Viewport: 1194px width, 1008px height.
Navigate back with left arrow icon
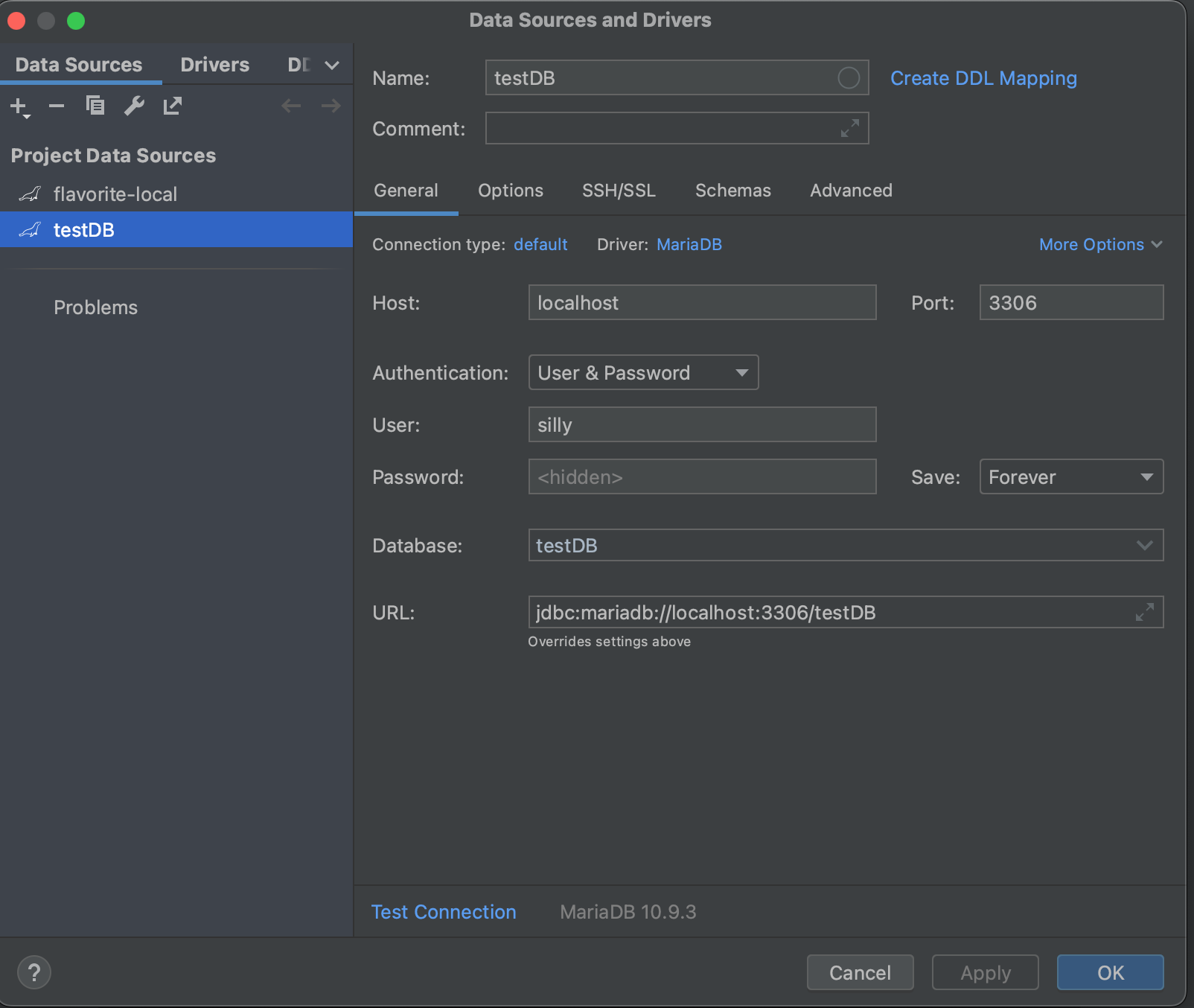291,106
